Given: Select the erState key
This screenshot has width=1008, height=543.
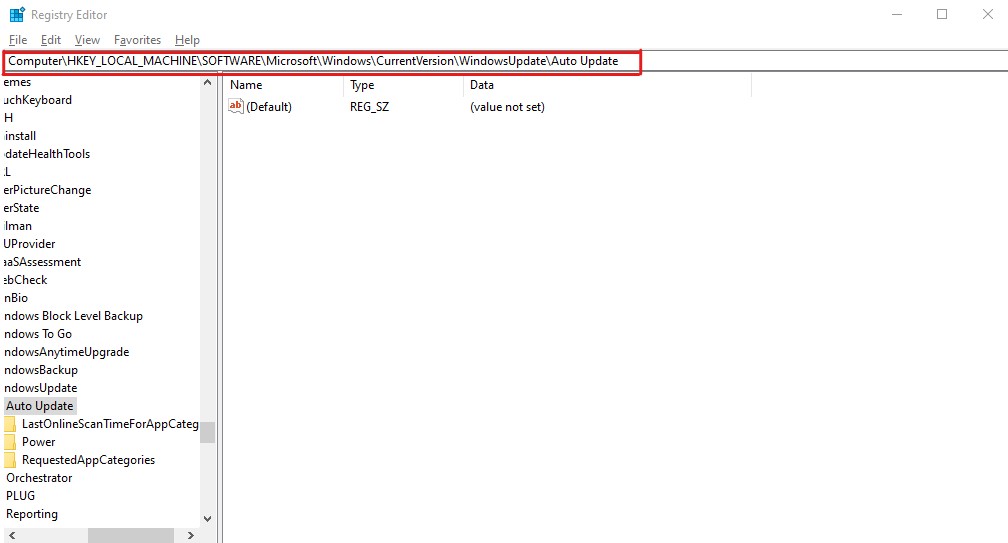Looking at the screenshot, I should [x=21, y=208].
